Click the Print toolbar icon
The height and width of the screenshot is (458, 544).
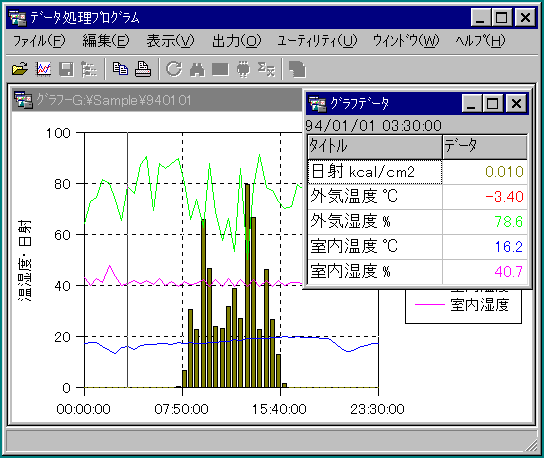coord(143,69)
